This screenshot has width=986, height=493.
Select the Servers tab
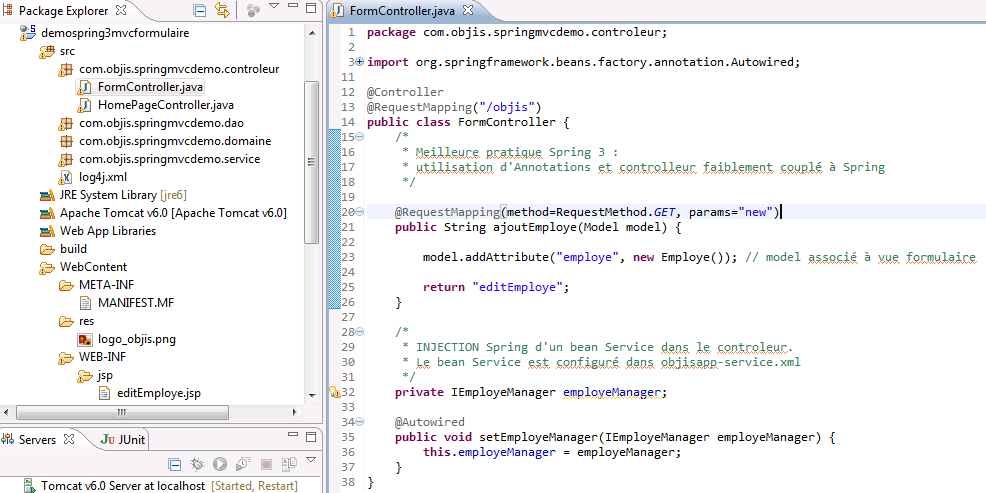(37, 440)
